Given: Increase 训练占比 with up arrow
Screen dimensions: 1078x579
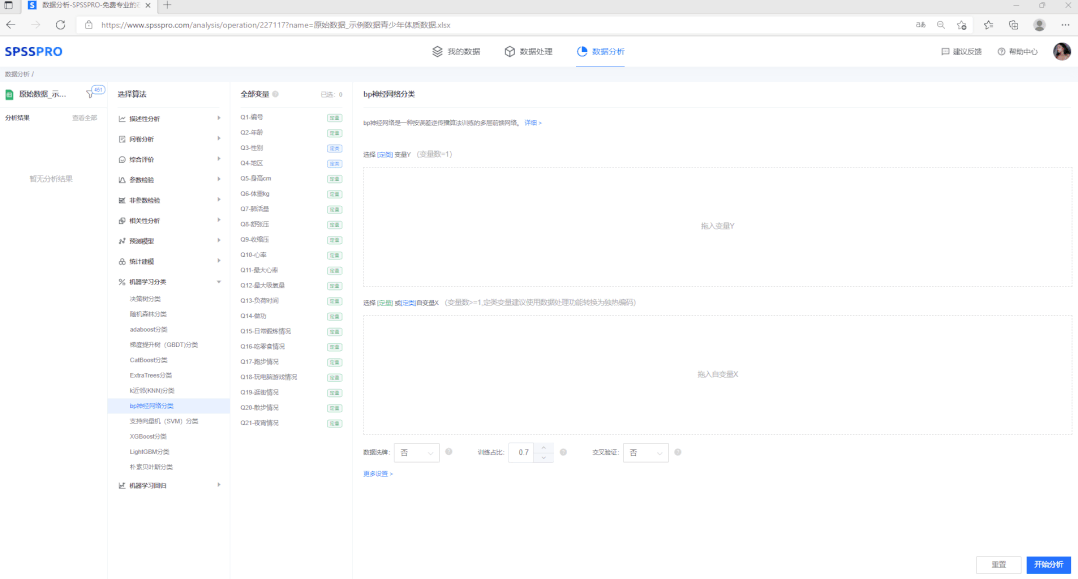Looking at the screenshot, I should tap(543, 448).
